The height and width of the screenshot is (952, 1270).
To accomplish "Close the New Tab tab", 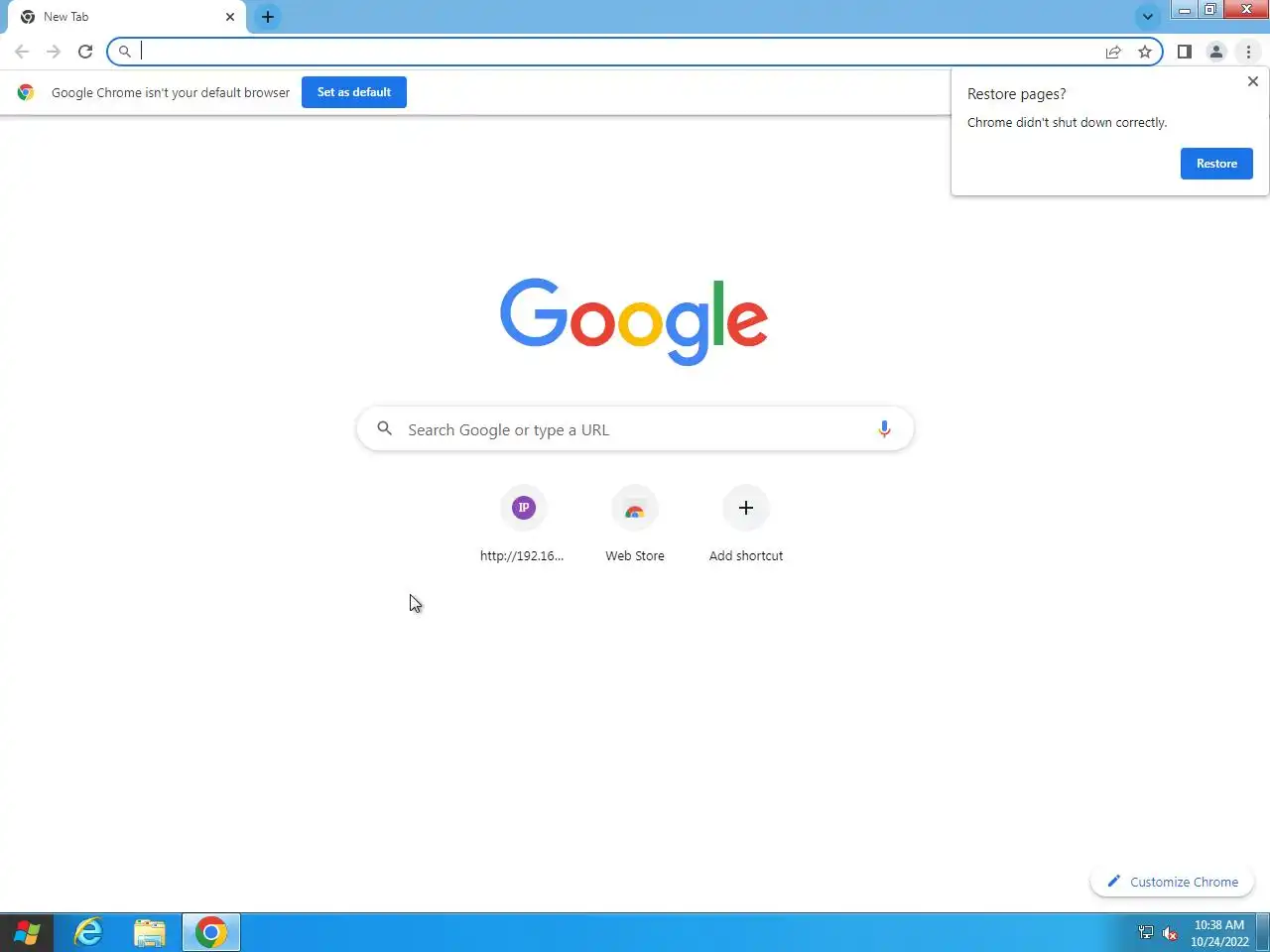I will 230,17.
